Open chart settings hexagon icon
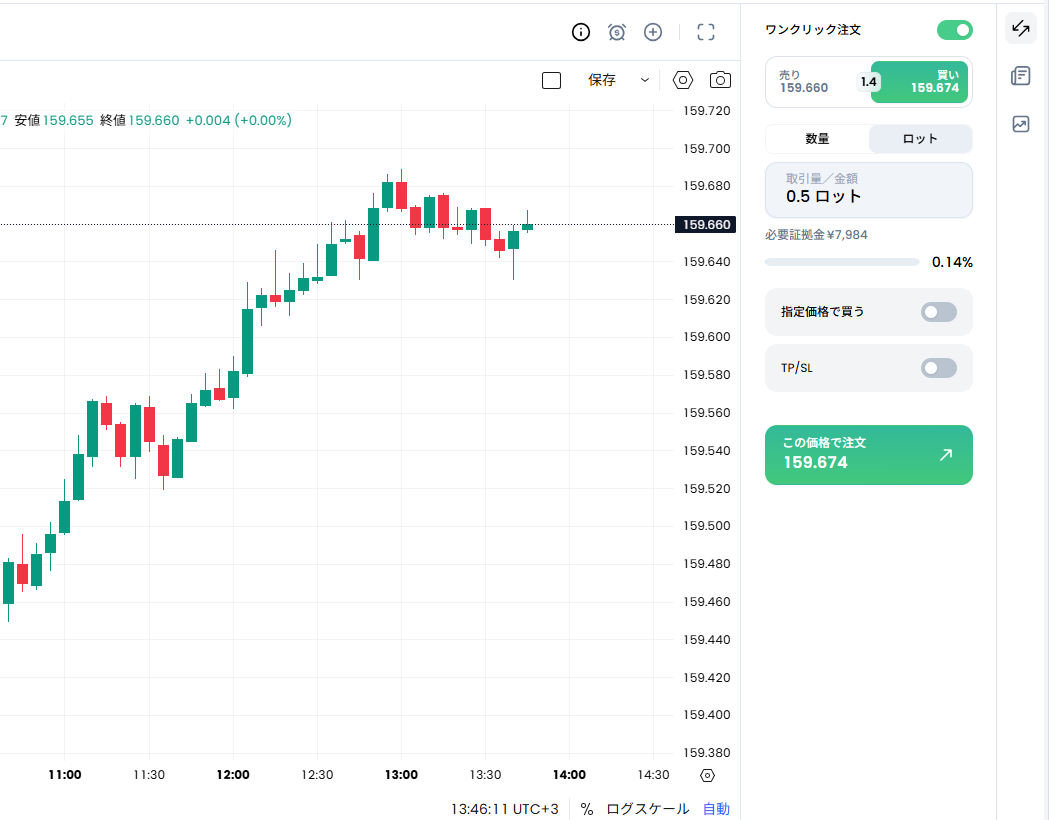Image resolution: width=1051 pixels, height=820 pixels. (682, 80)
